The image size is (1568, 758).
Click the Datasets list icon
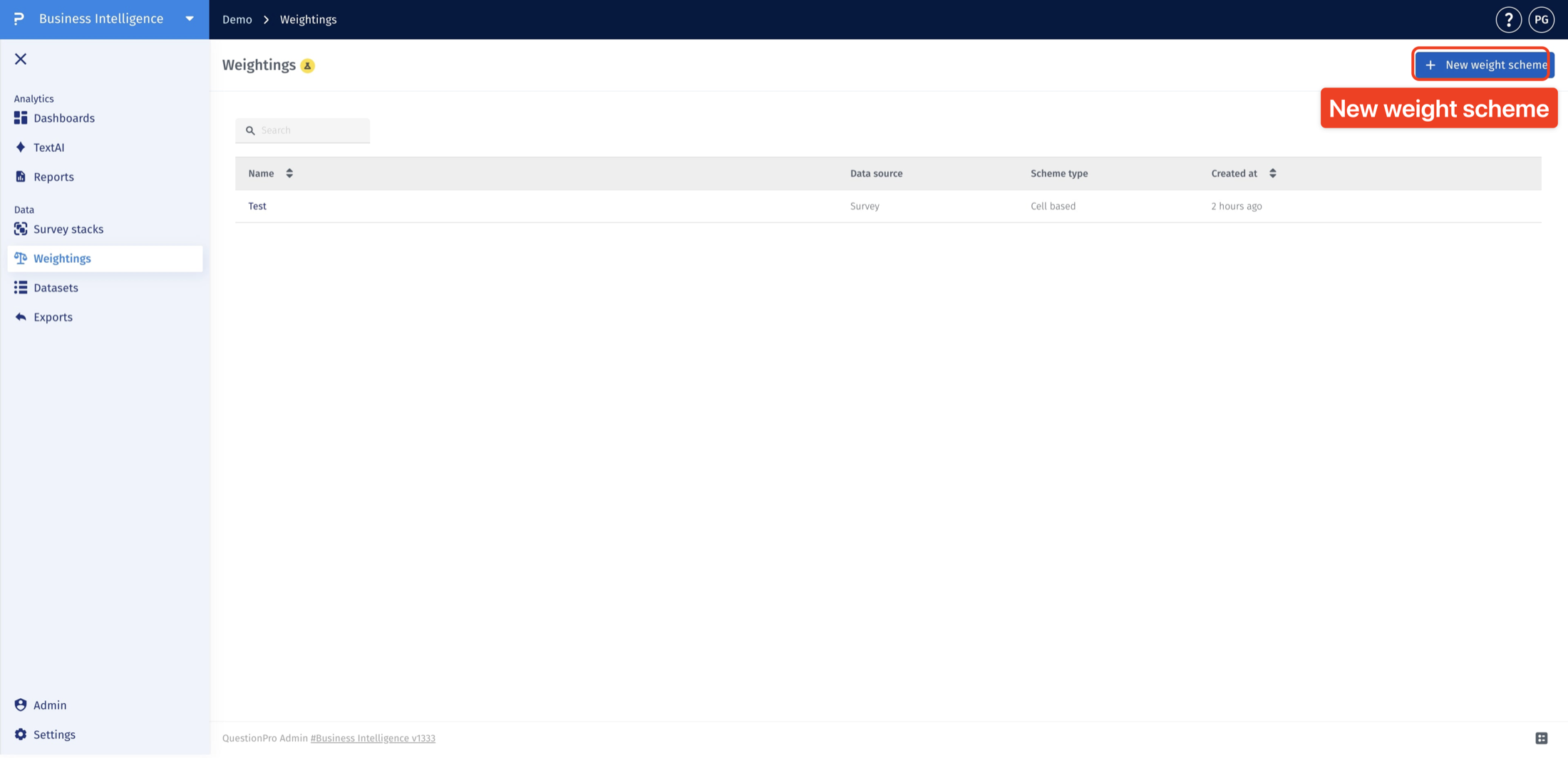click(x=21, y=287)
